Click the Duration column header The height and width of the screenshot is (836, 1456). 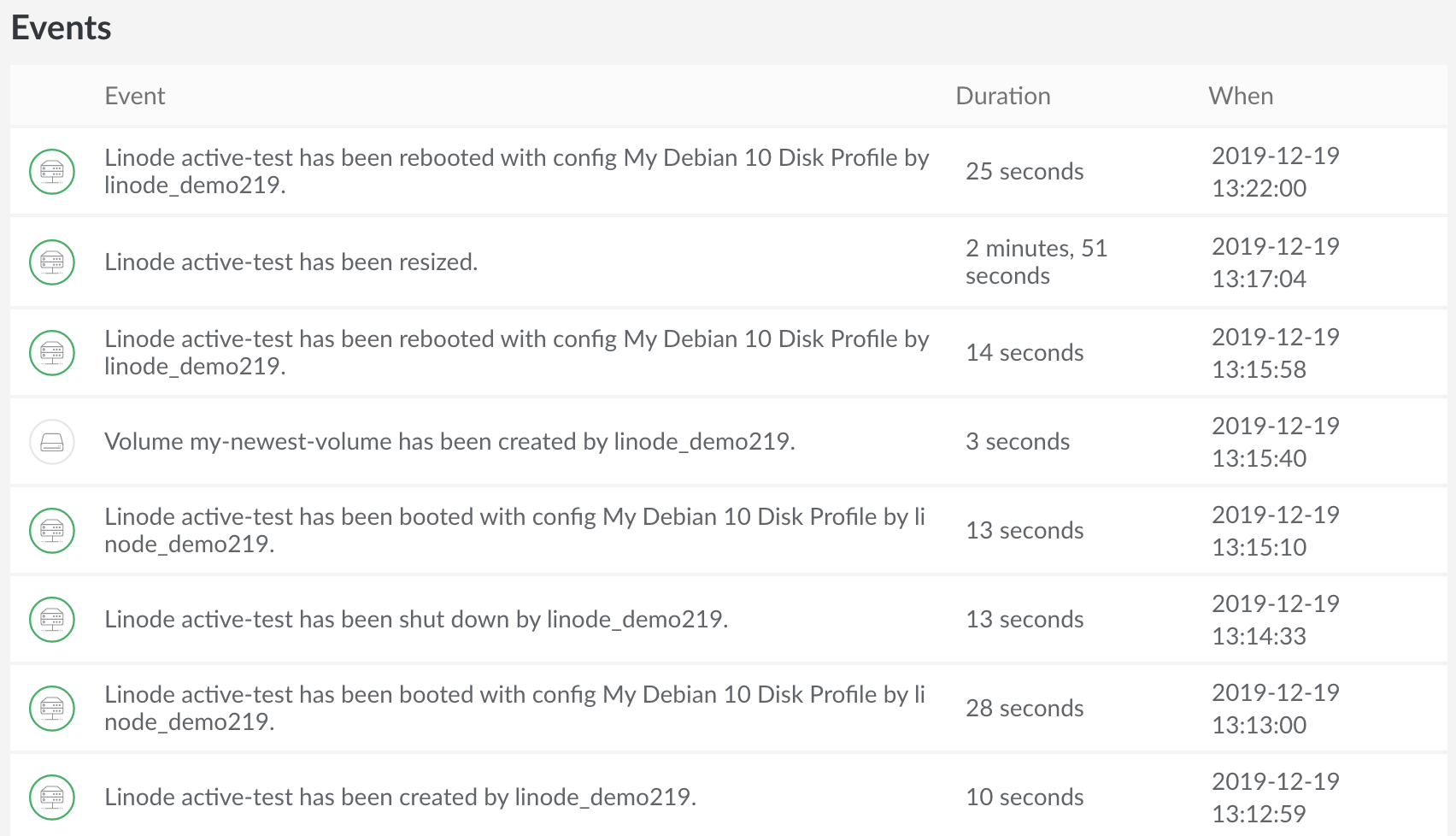pos(1002,96)
